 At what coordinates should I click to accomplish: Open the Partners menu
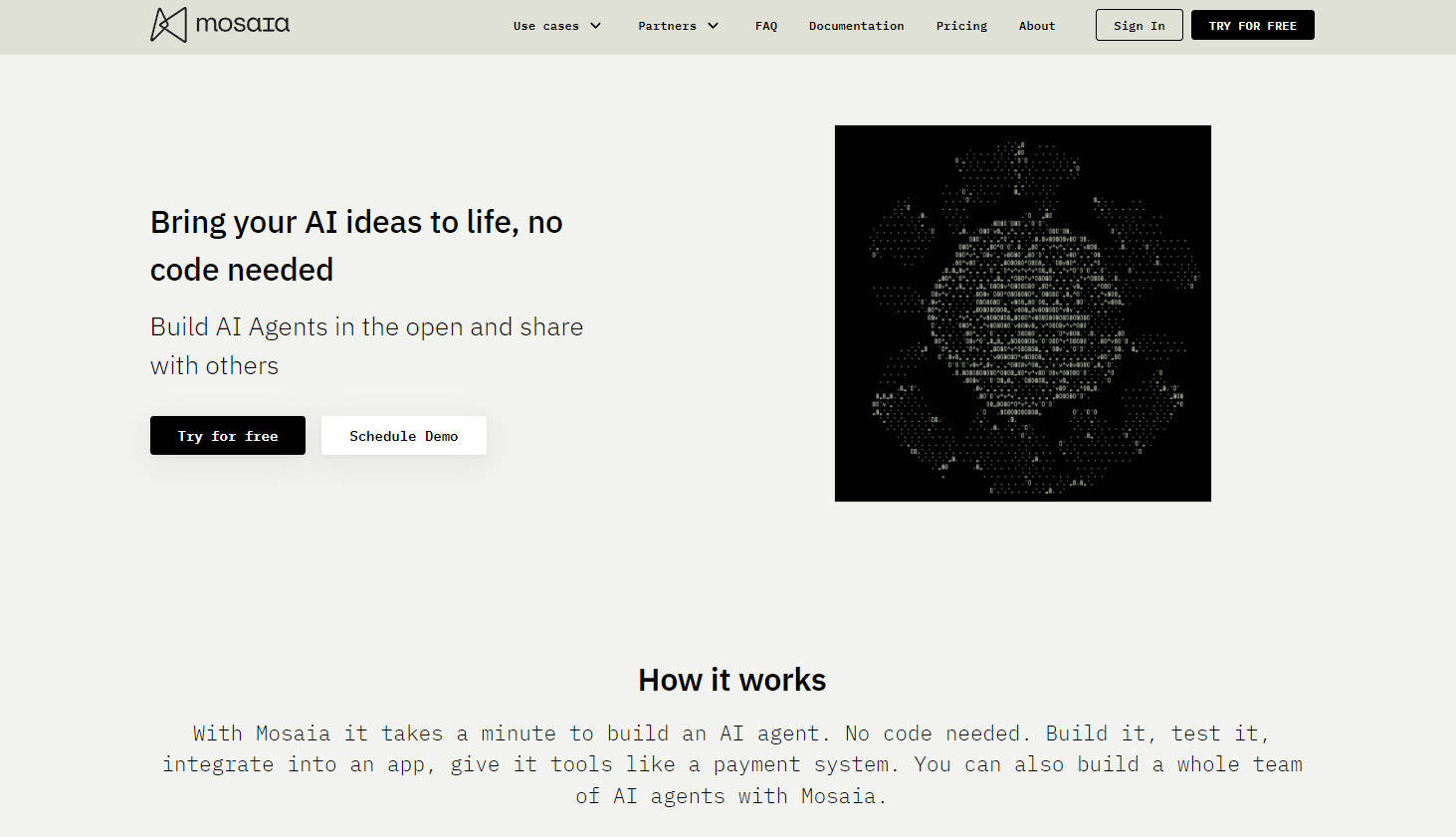667,26
